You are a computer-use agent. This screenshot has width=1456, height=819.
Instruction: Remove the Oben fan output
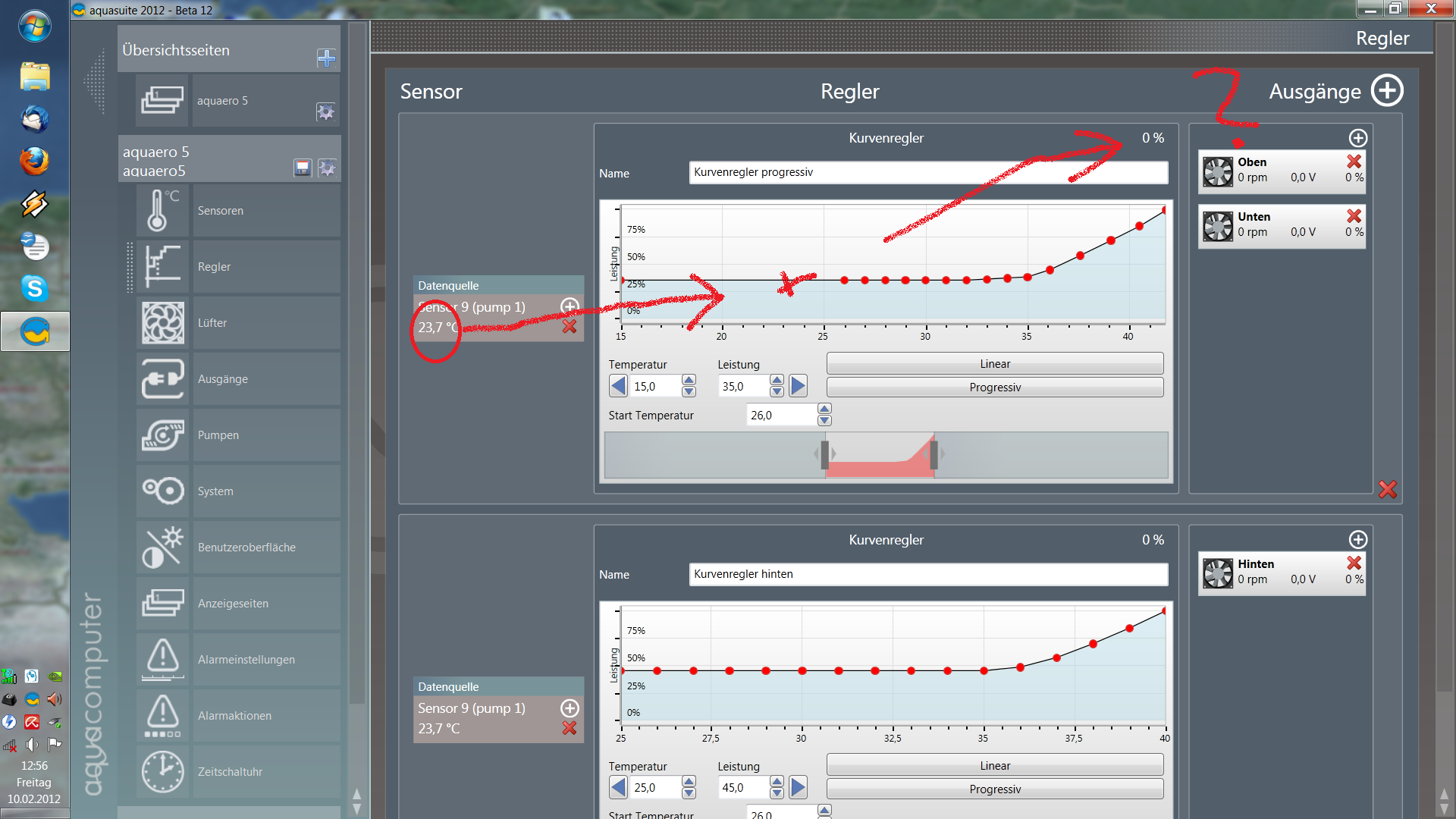pyautogui.click(x=1354, y=162)
